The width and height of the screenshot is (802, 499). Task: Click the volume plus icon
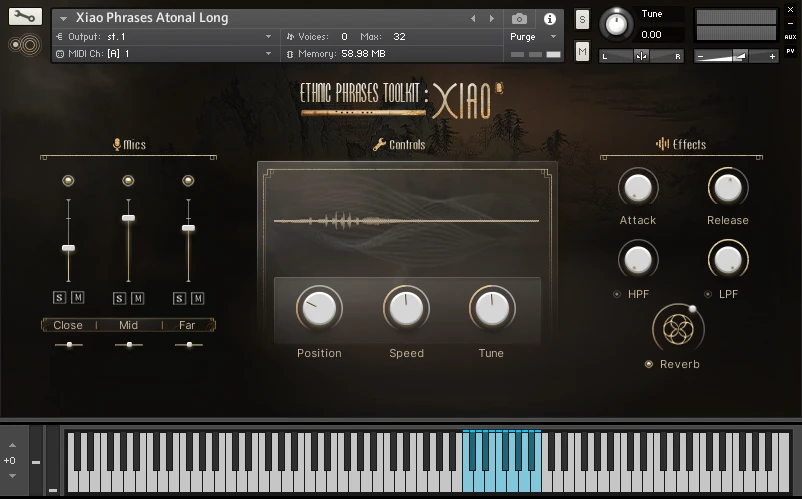pos(772,56)
